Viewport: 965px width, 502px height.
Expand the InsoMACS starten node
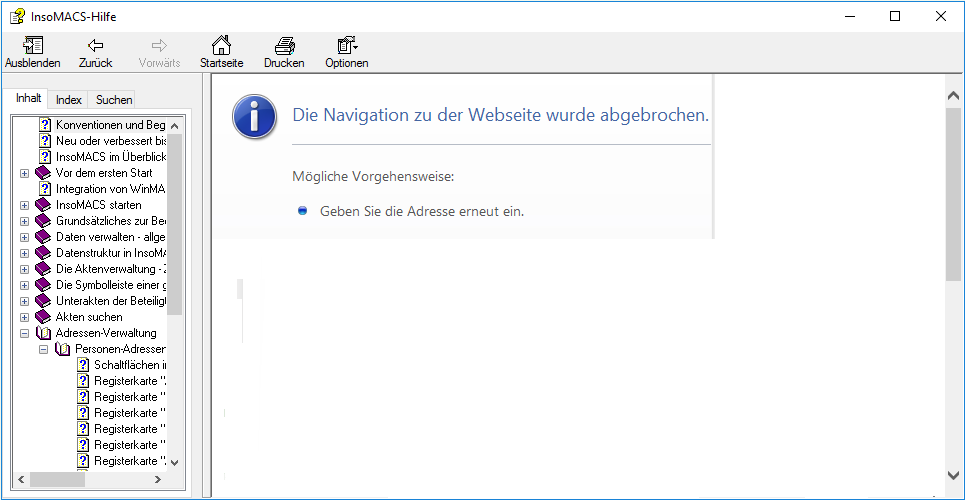[x=24, y=205]
